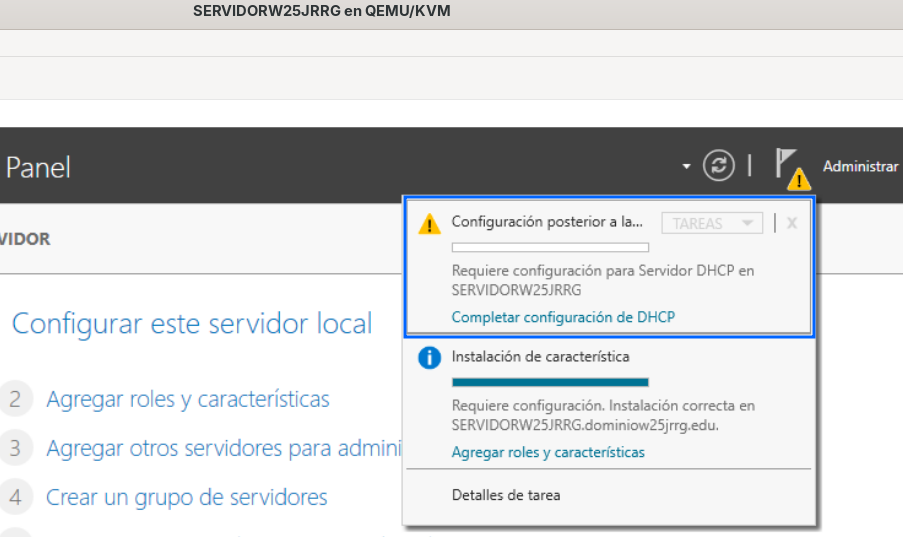Image resolution: width=903 pixels, height=537 pixels.
Task: Open Detalles de tarea
Action: click(x=506, y=495)
